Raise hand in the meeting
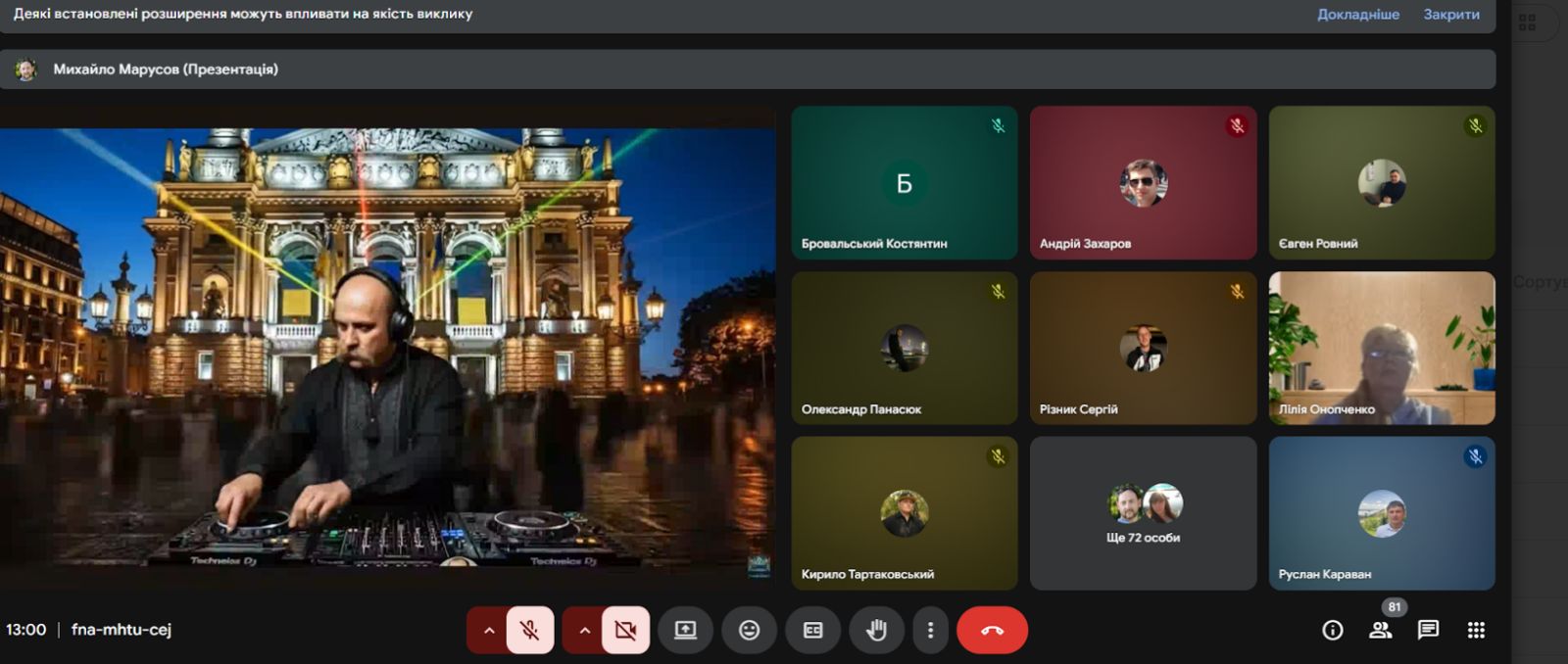This screenshot has height=664, width=1568. tap(876, 630)
